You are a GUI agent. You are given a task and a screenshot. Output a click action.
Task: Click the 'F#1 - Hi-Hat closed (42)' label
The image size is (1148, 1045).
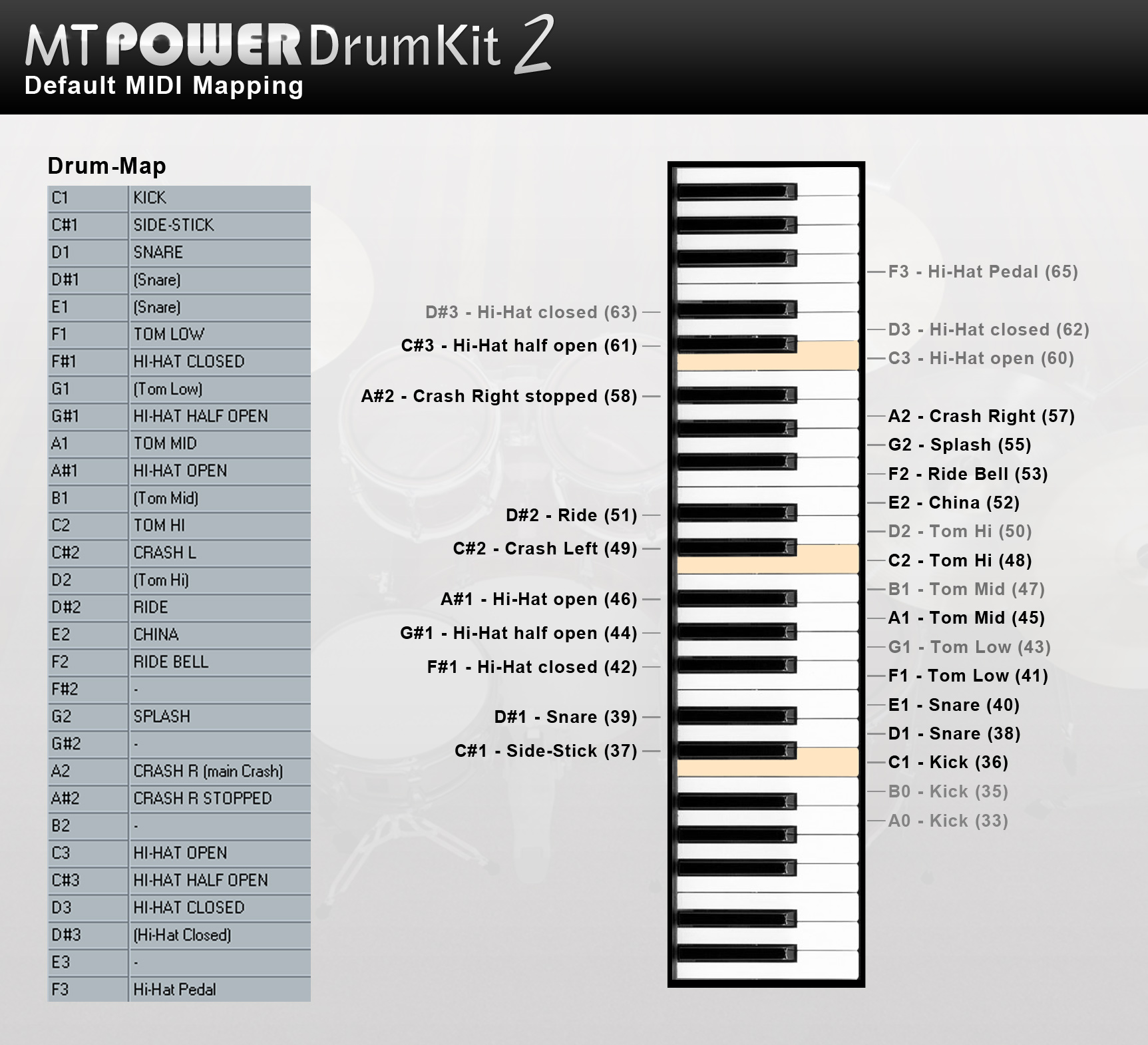pos(532,667)
